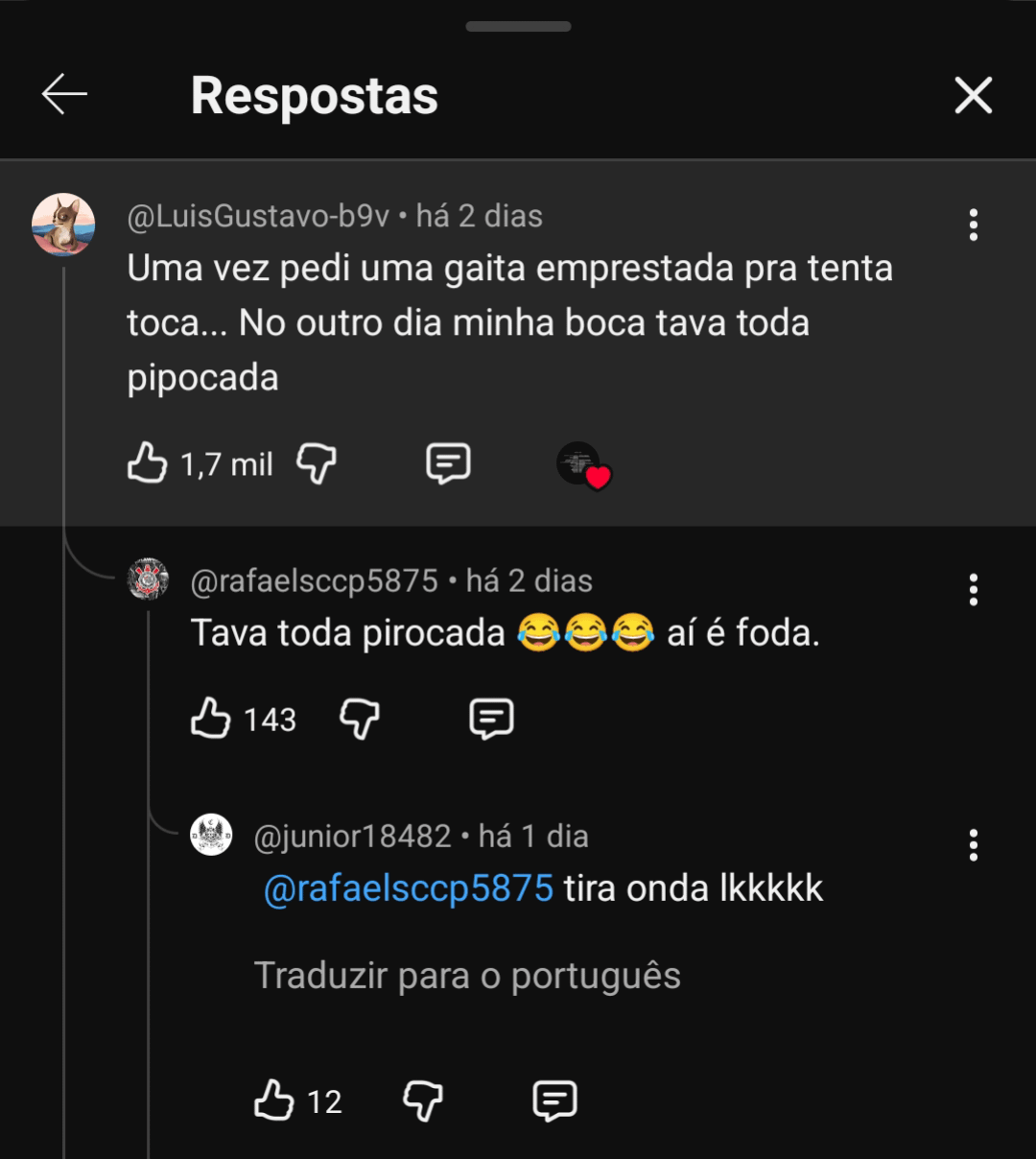This screenshot has height=1159, width=1036.
Task: Tap Traduzir para o português
Action: 467,976
